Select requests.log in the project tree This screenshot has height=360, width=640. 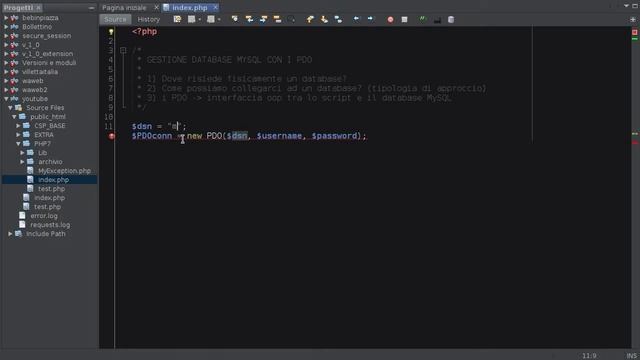(x=50, y=224)
